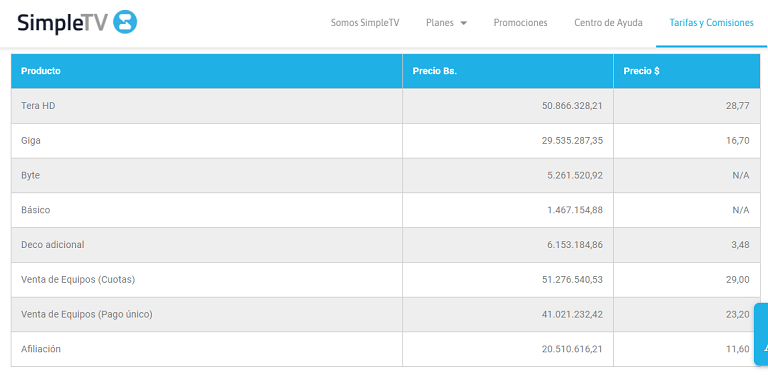Click the SimpleTV wordmark text
This screenshot has width=768, height=375.
[62, 23]
